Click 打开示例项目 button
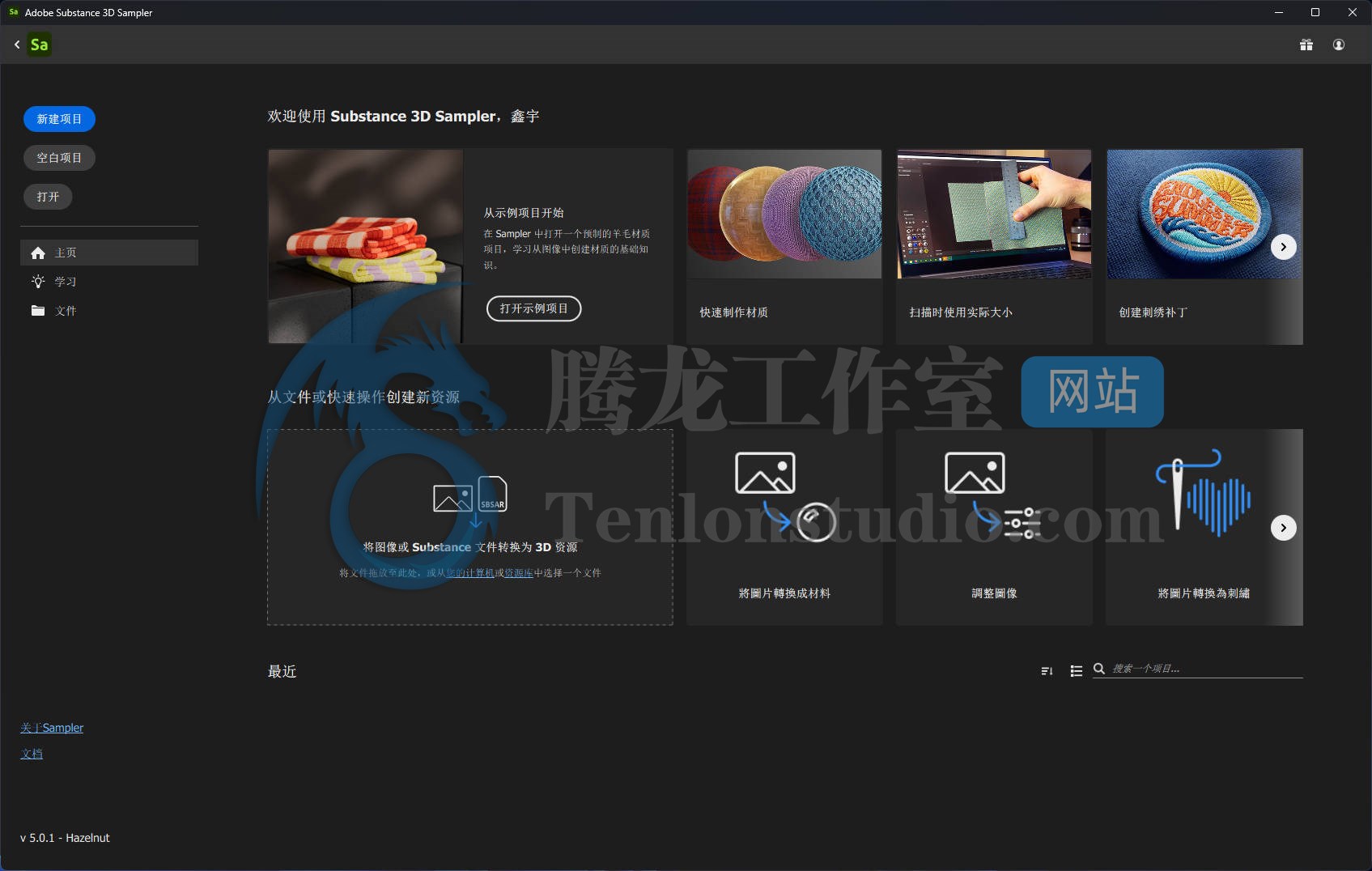Viewport: 1372px width, 871px height. [533, 308]
